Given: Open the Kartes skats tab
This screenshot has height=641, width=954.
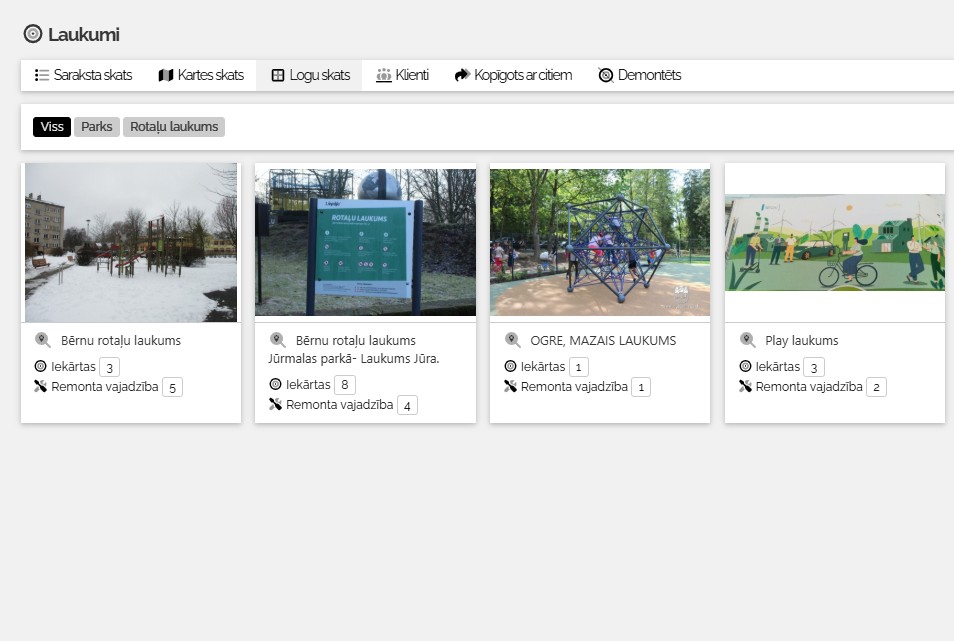Looking at the screenshot, I should [201, 75].
